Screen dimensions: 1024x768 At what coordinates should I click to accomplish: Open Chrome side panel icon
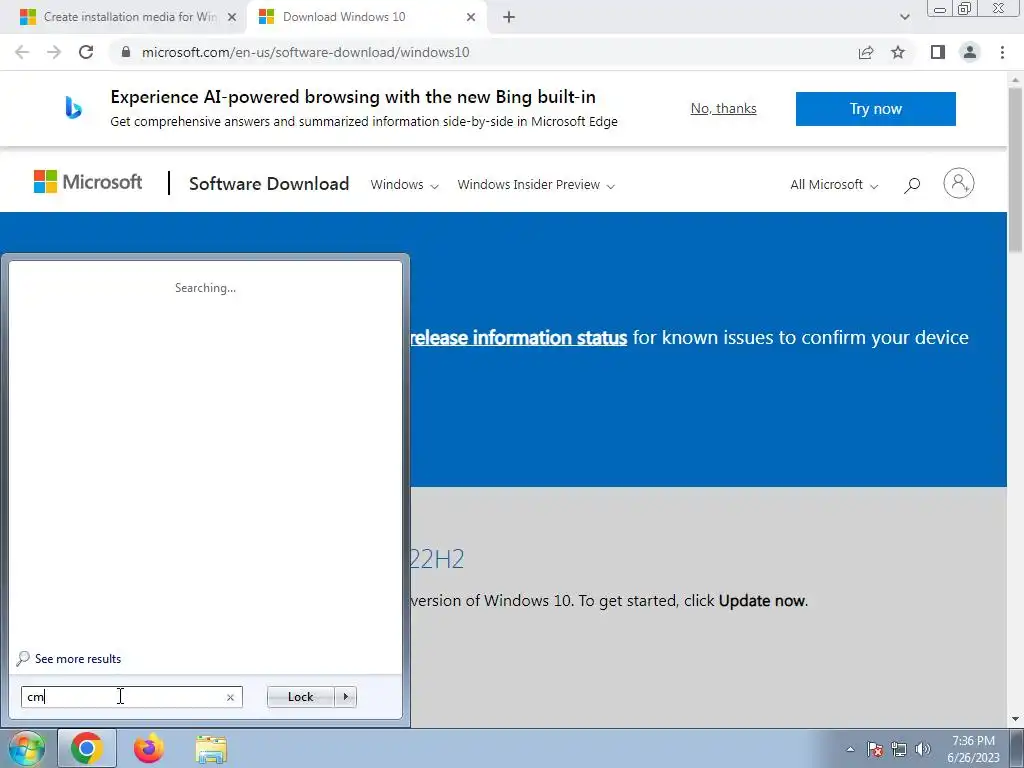938,52
